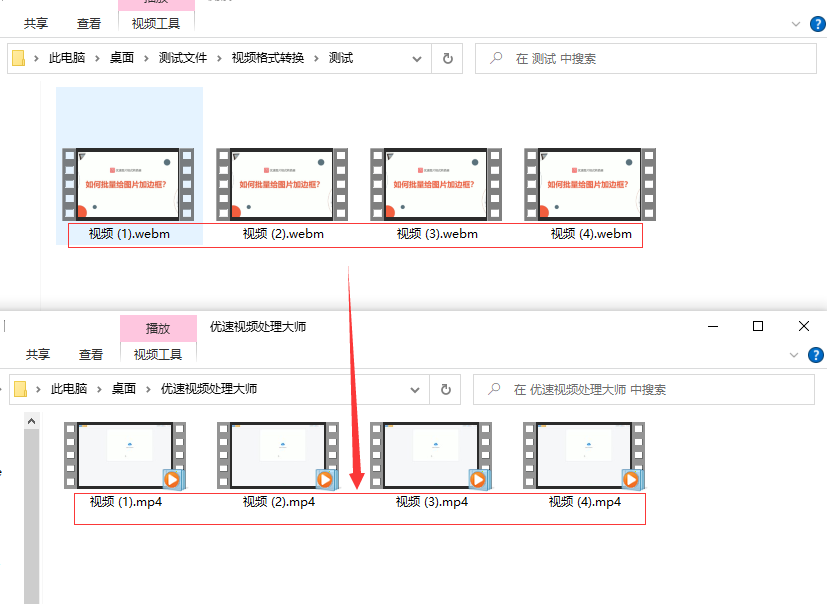Click the play overlay on 视频 (4).mp4 thumbnail

630,478
